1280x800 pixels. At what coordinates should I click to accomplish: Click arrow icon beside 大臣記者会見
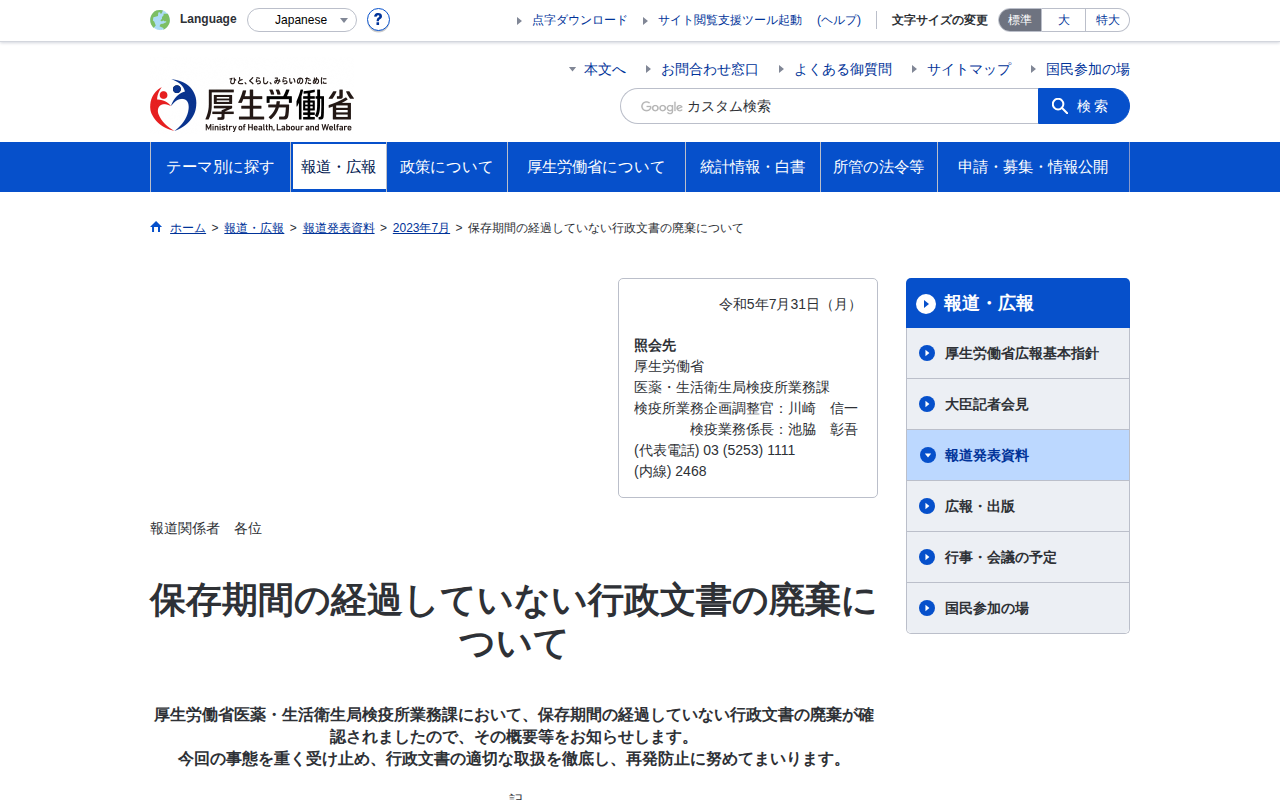[927, 404]
